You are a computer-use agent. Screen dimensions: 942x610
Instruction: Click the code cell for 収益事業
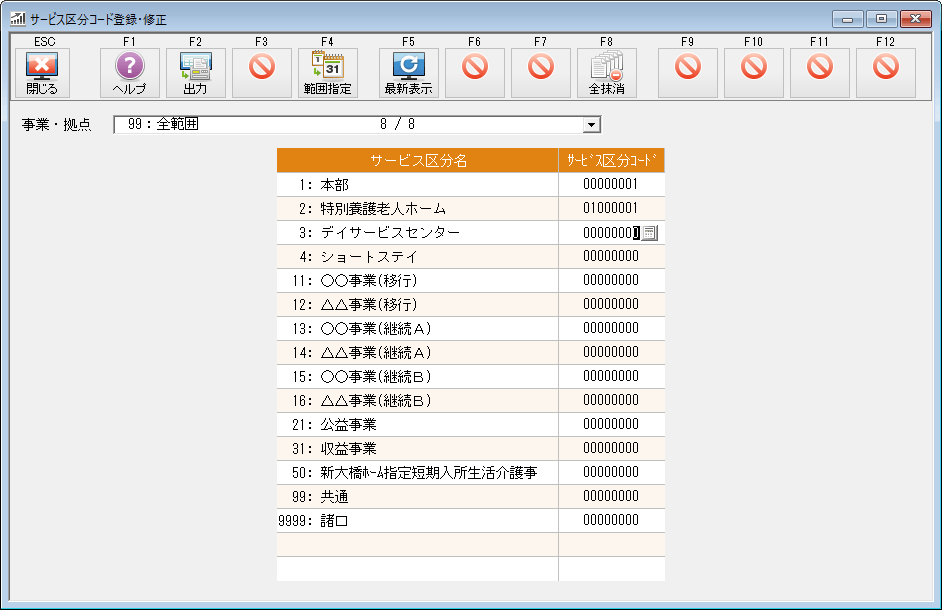[612, 449]
